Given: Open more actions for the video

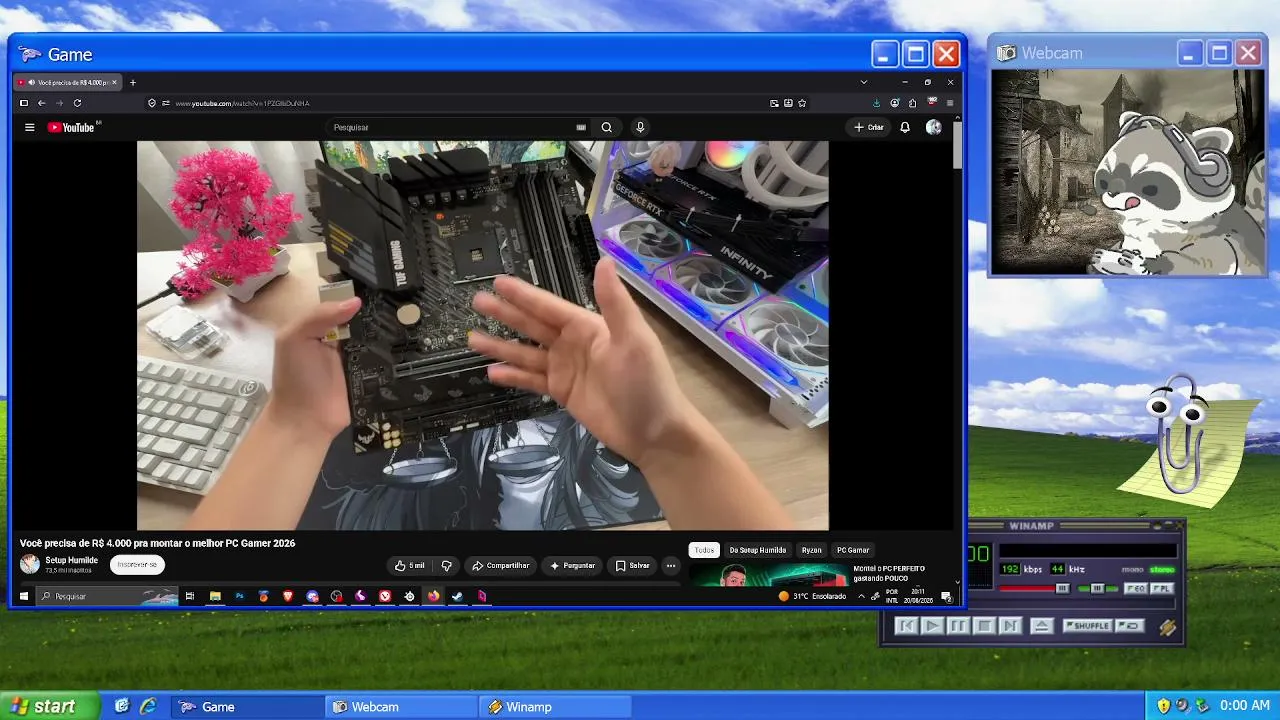Looking at the screenshot, I should [671, 566].
